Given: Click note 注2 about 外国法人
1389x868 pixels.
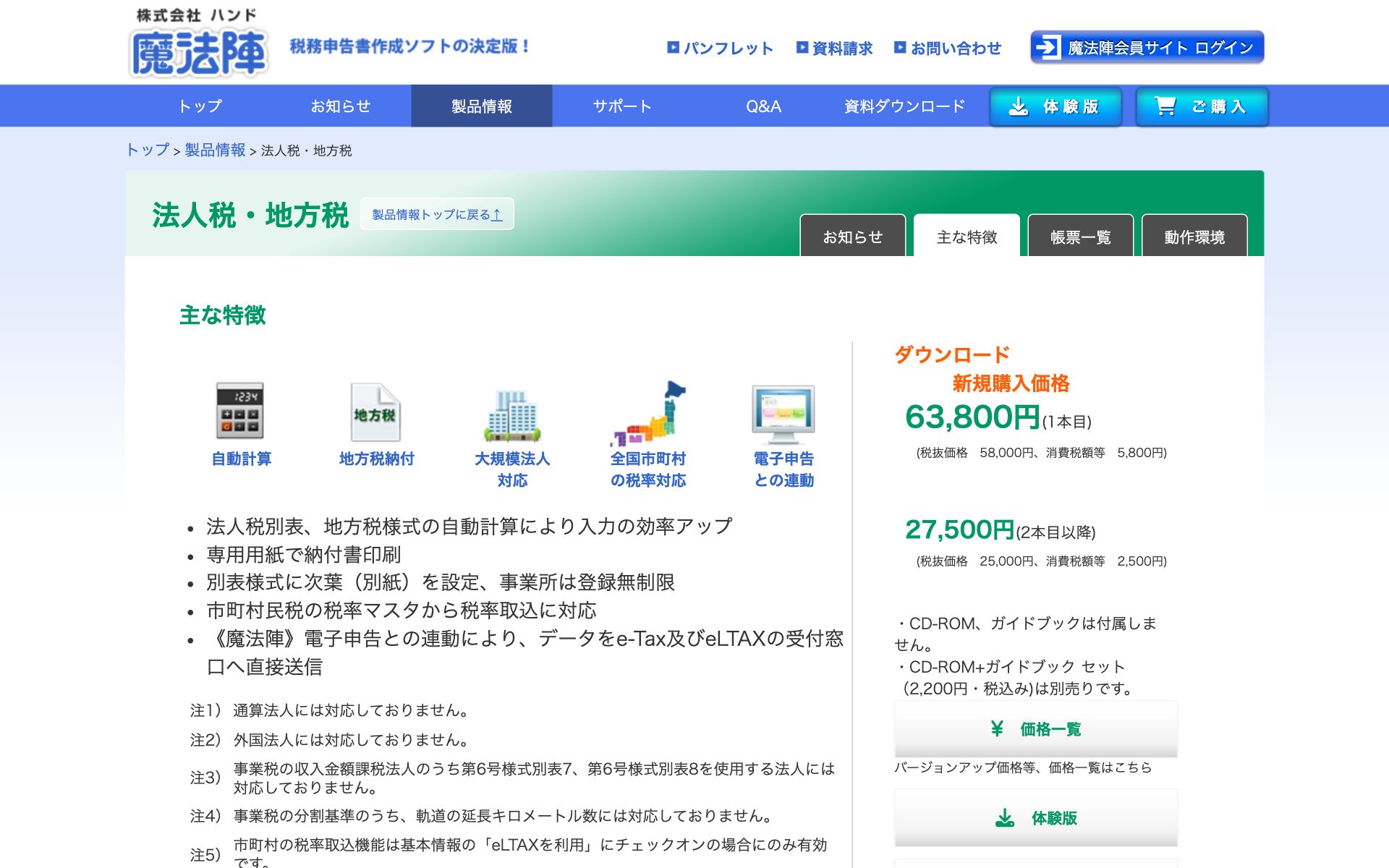Looking at the screenshot, I should tap(329, 740).
